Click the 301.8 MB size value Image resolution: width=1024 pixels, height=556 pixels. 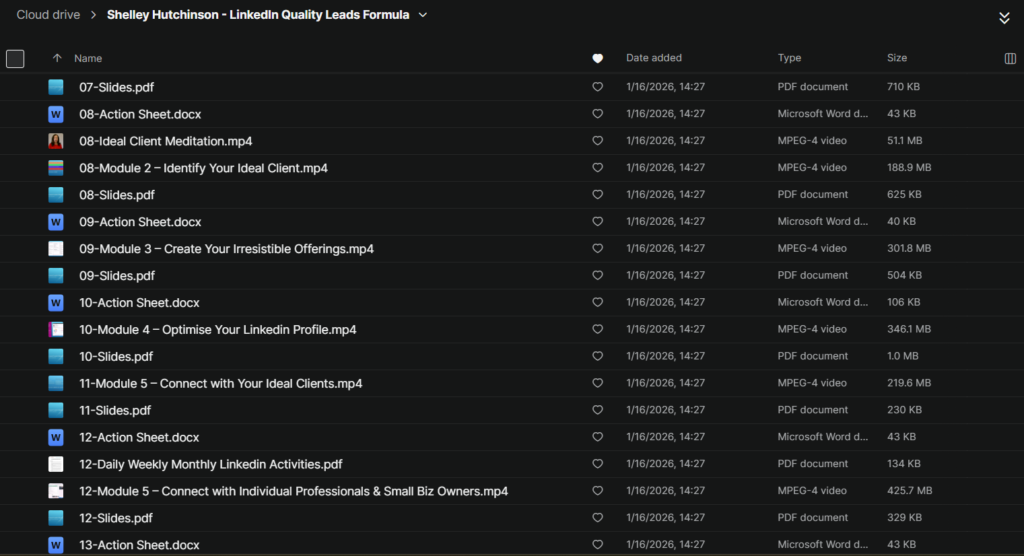click(909, 248)
